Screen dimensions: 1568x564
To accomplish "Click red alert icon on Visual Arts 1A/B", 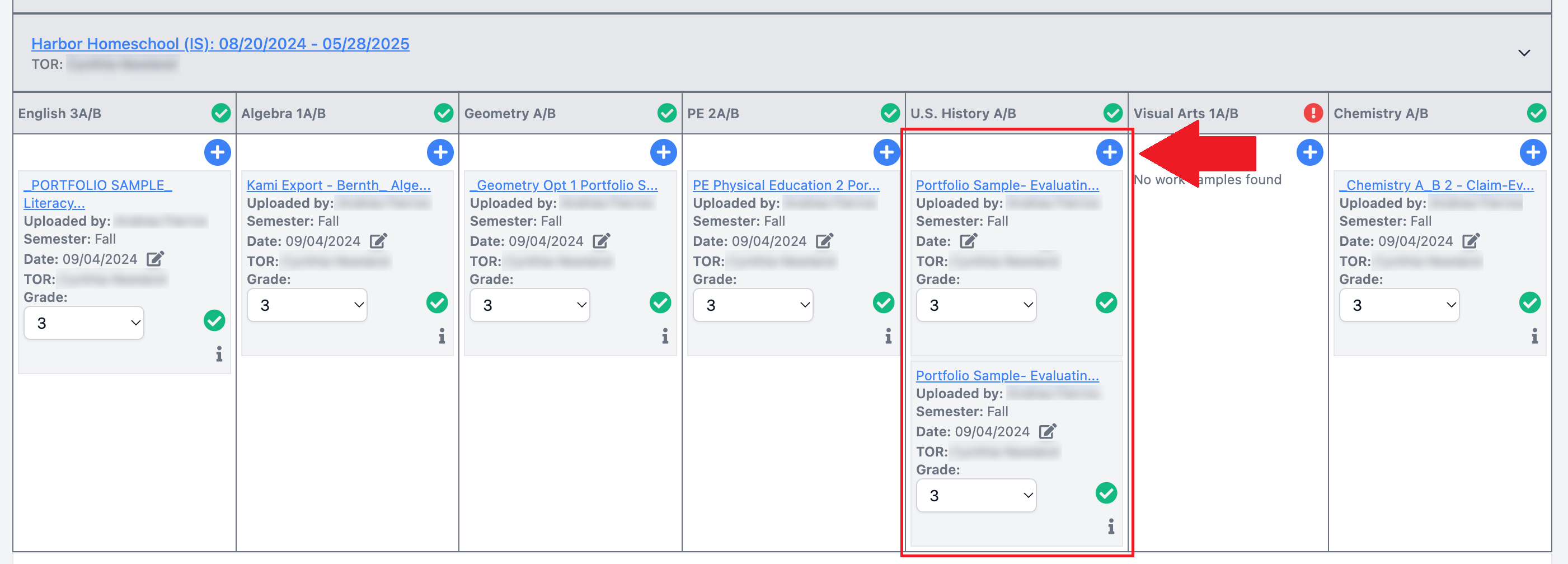I will [1312, 113].
